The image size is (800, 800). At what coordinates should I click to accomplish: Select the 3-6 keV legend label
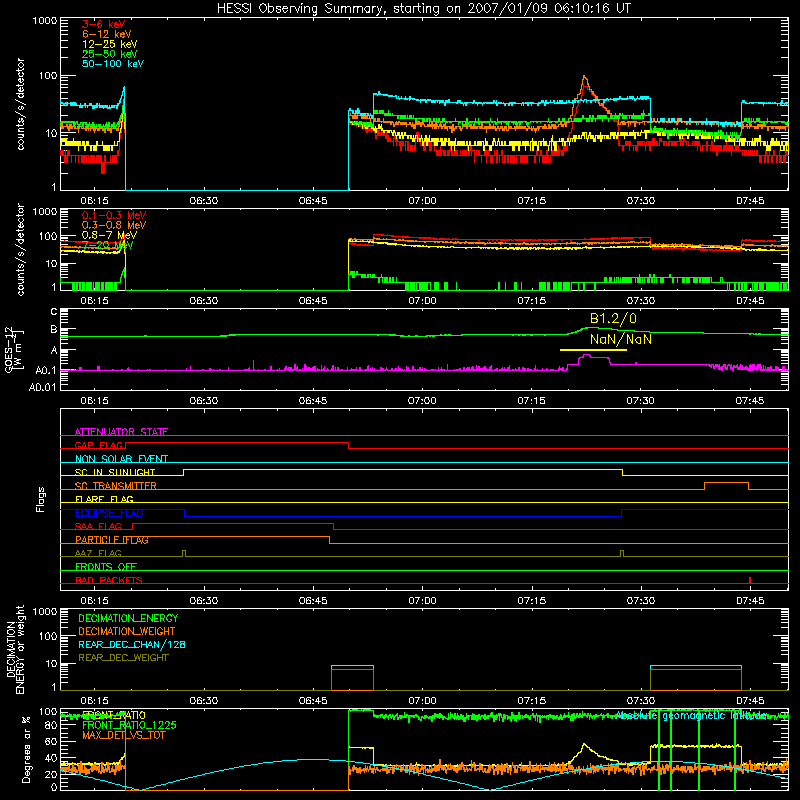[104, 24]
